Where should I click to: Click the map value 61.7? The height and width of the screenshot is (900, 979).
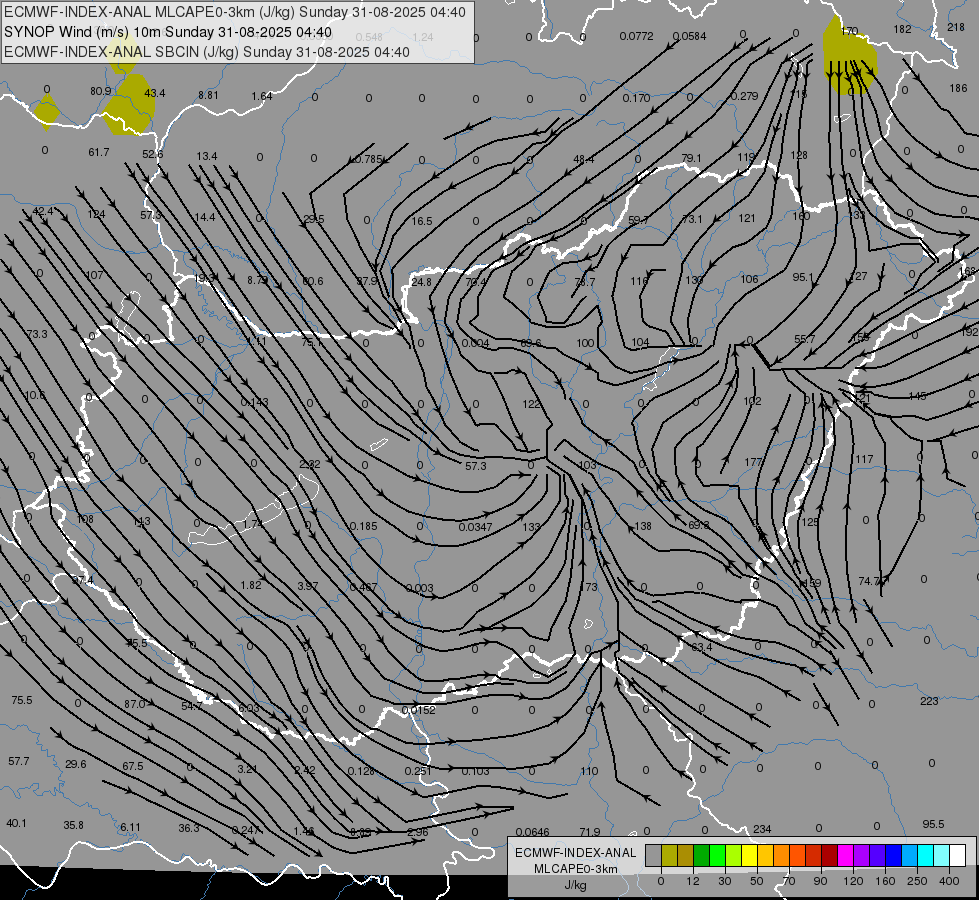point(99,152)
